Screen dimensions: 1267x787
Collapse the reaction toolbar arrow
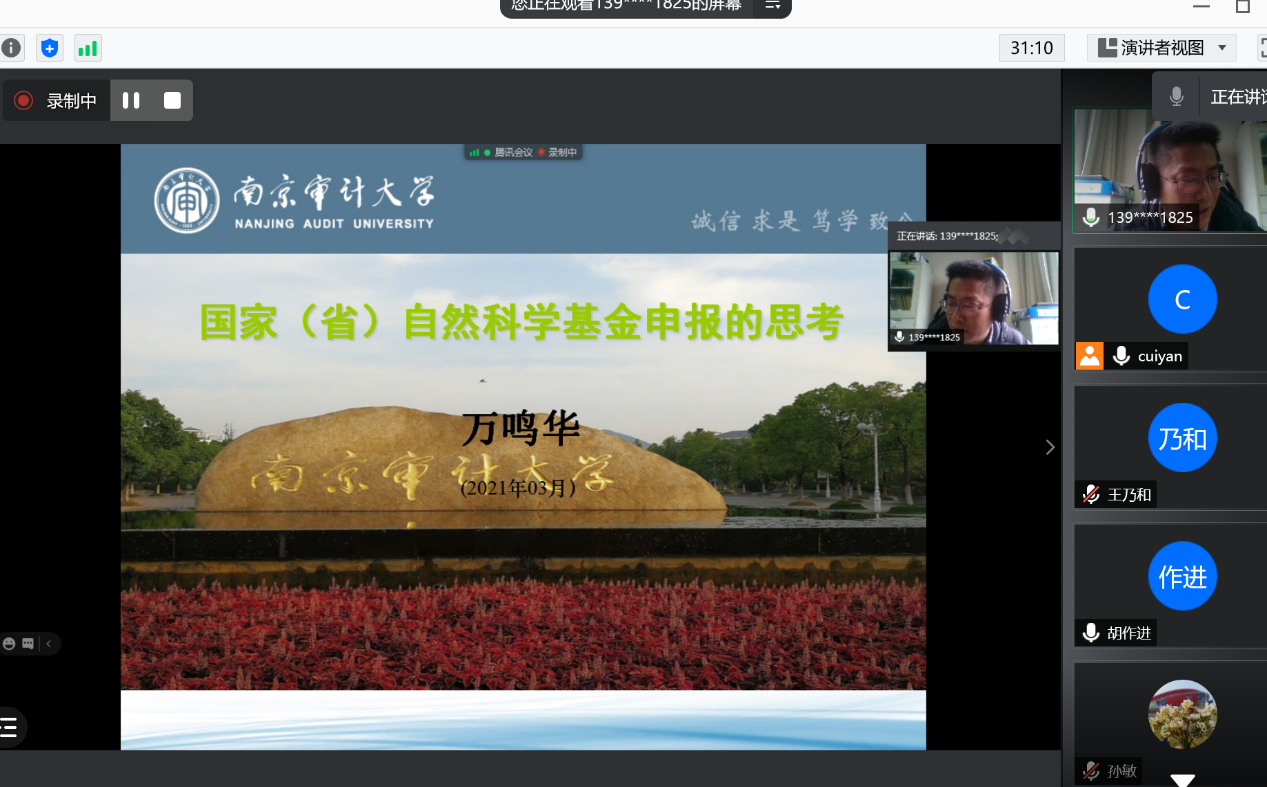click(x=48, y=643)
